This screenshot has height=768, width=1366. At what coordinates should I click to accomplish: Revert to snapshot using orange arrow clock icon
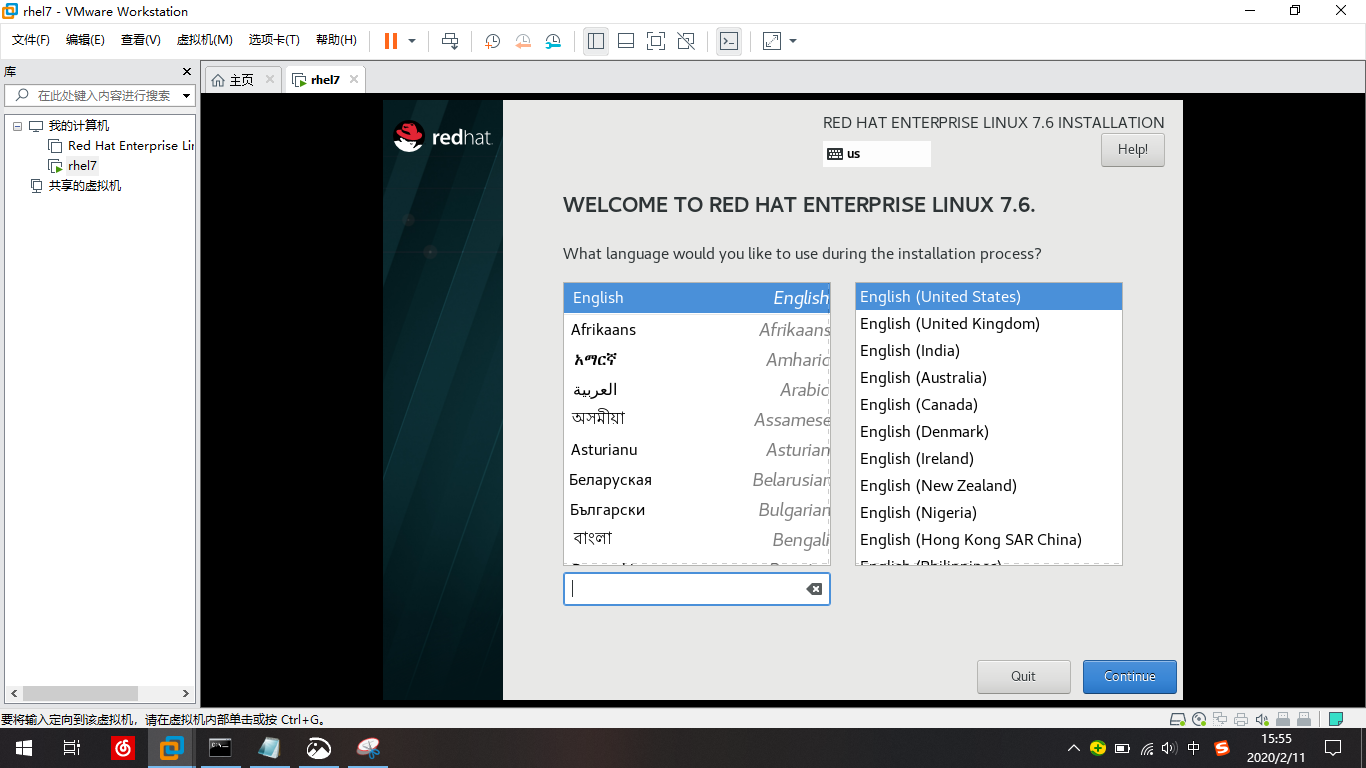click(523, 41)
